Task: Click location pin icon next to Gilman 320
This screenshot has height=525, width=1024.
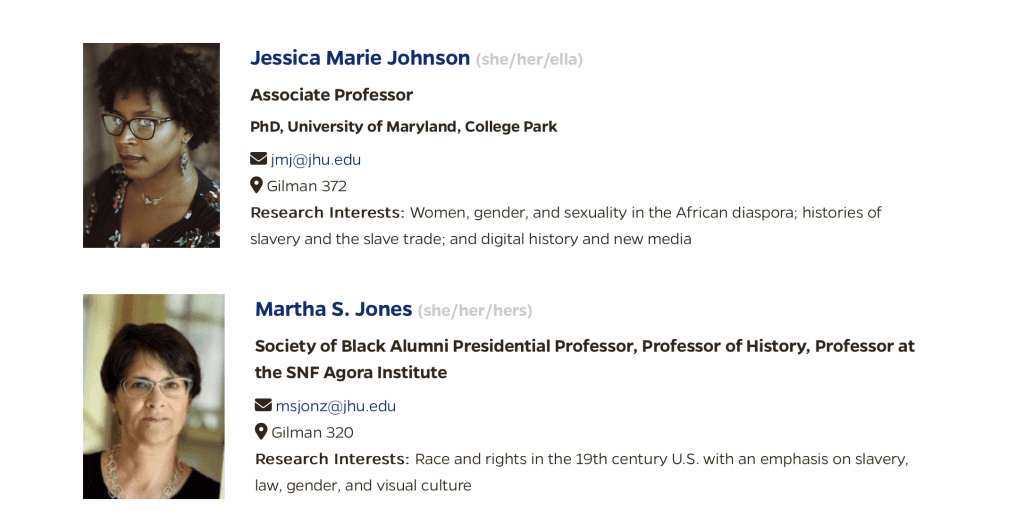Action: (x=261, y=432)
